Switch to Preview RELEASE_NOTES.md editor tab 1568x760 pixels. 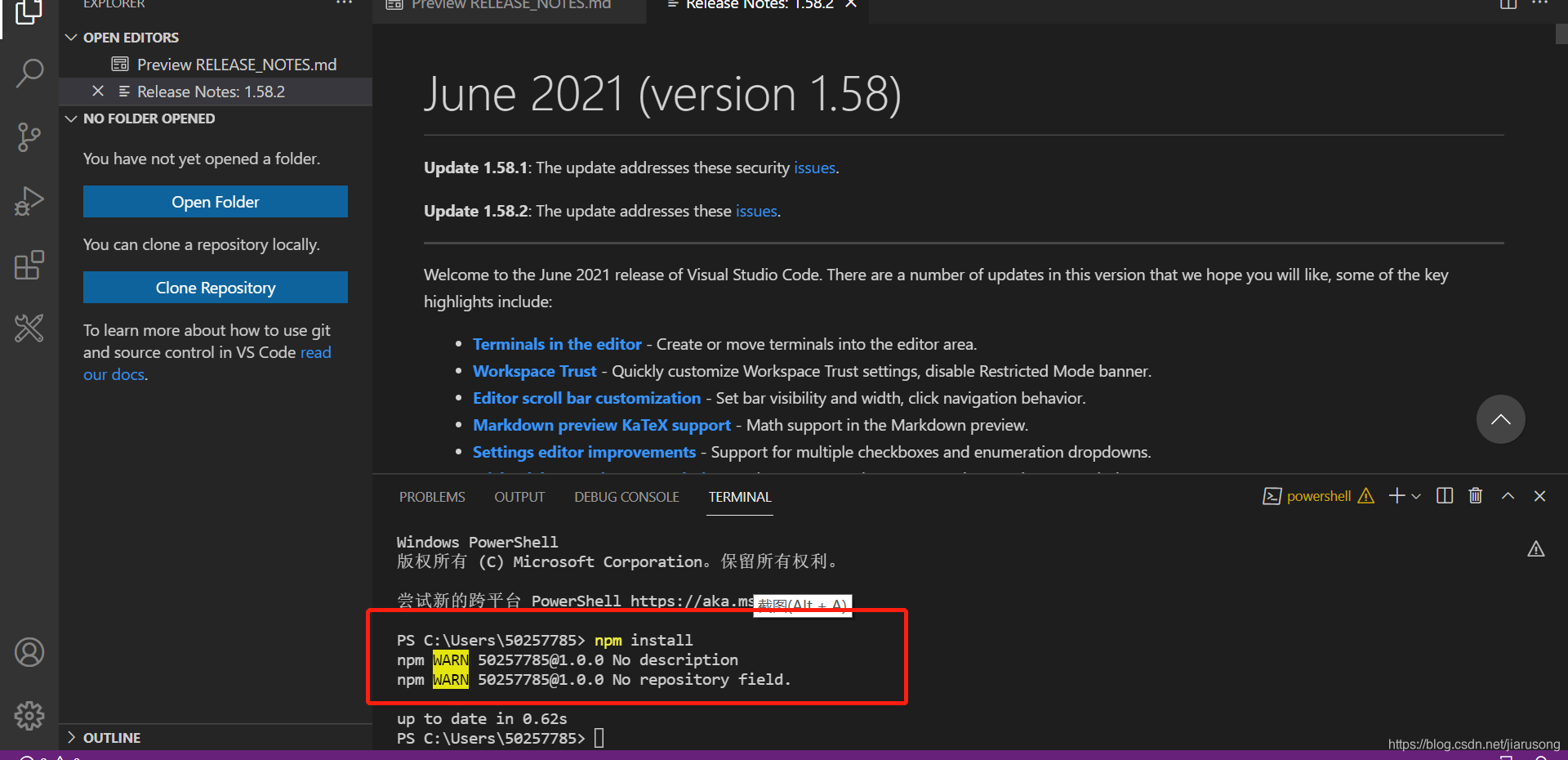pos(510,7)
